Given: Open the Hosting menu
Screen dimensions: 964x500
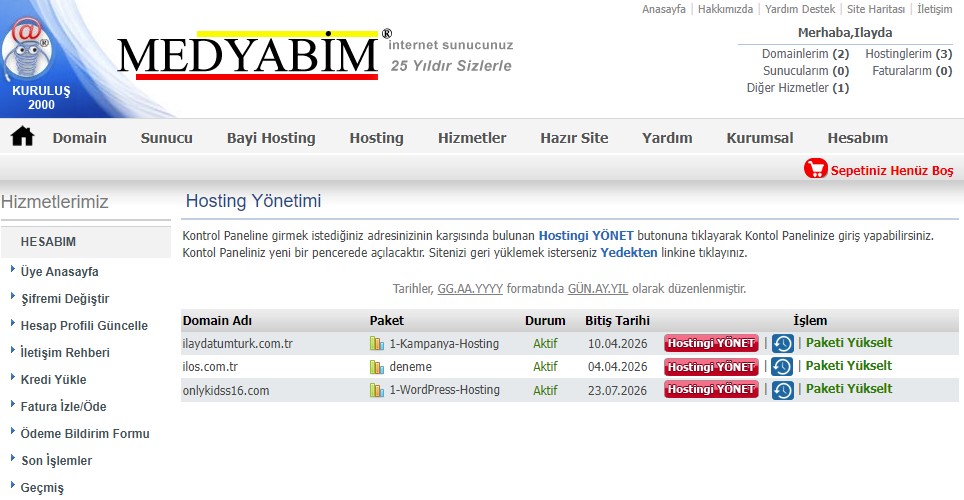Looking at the screenshot, I should [376, 138].
